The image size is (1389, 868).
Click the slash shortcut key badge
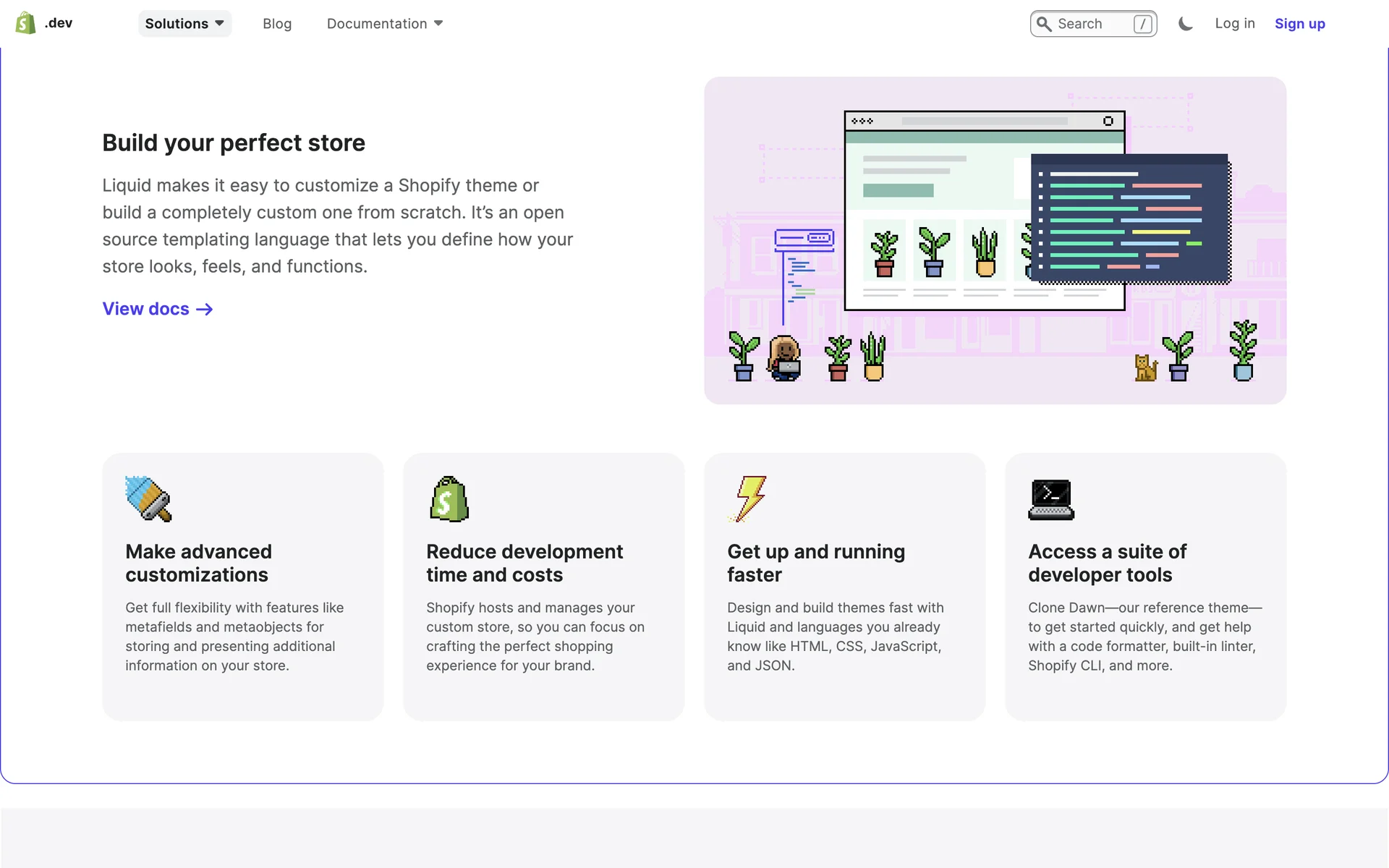[1142, 24]
